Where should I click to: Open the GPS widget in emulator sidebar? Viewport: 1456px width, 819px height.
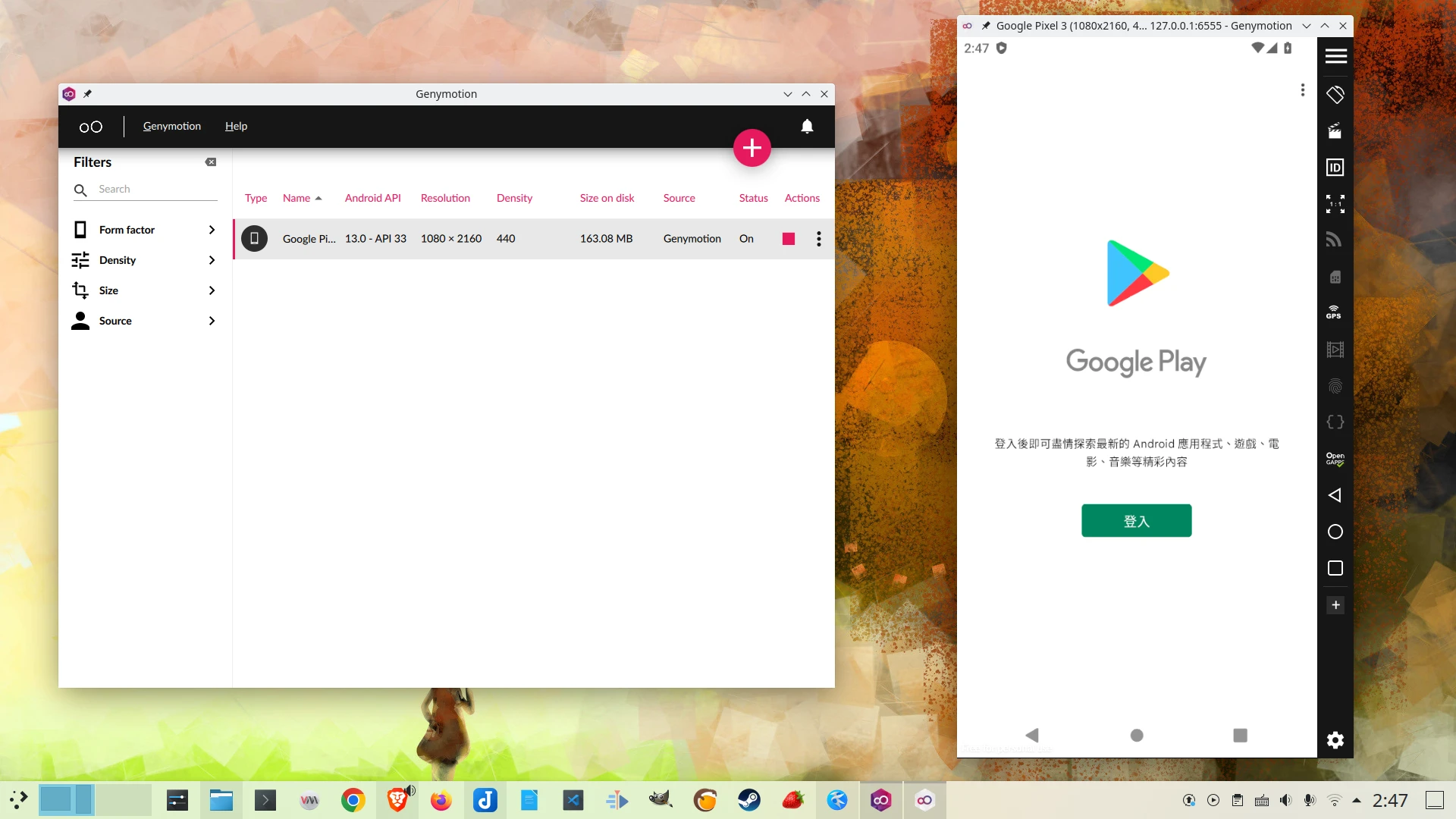(x=1335, y=312)
